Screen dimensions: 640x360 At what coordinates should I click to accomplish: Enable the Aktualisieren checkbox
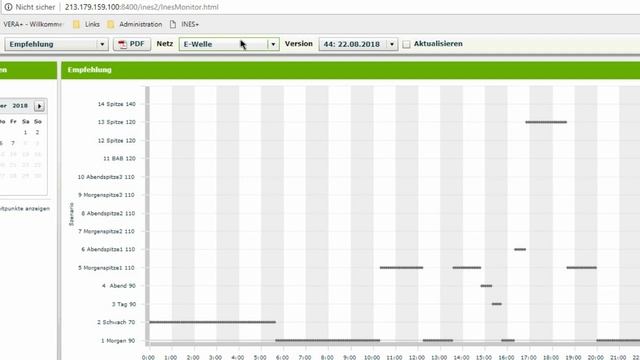coord(406,44)
